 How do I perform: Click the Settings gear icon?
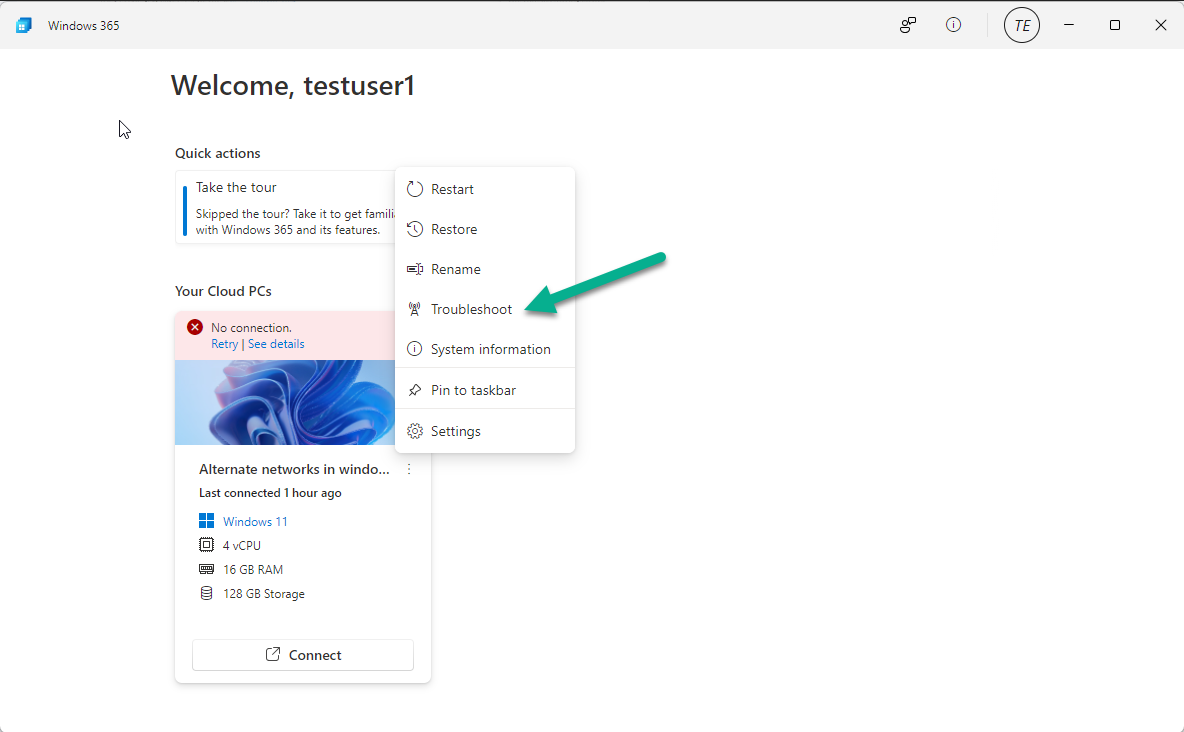tap(415, 431)
